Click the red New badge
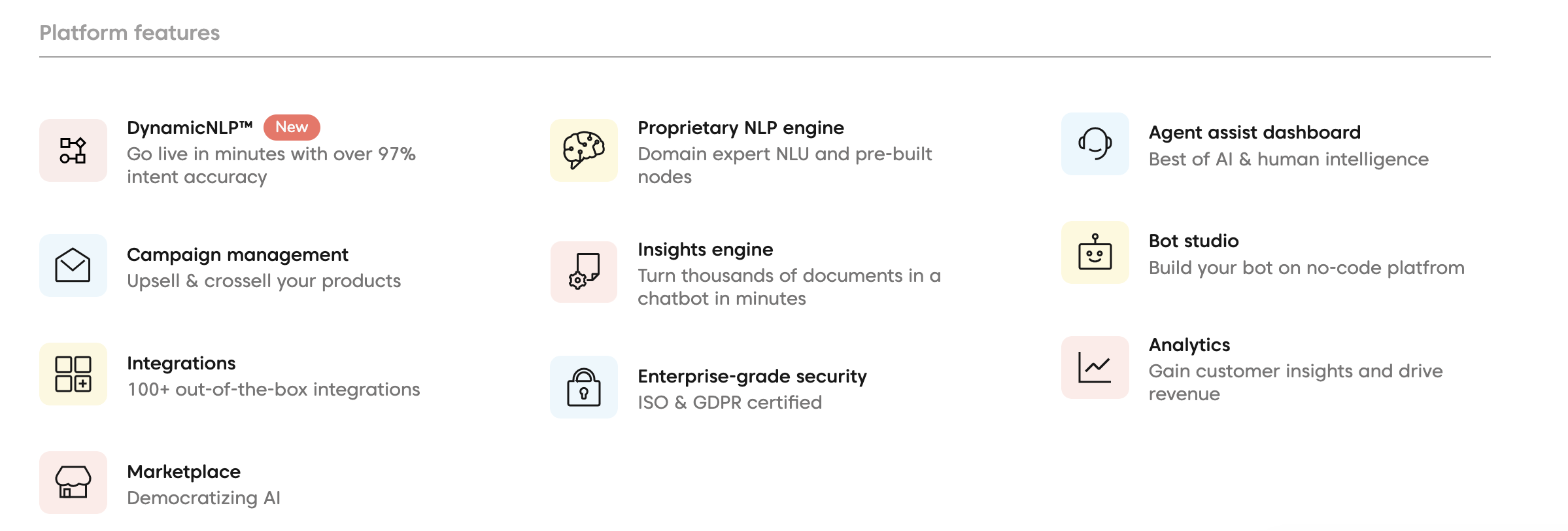 (x=292, y=127)
